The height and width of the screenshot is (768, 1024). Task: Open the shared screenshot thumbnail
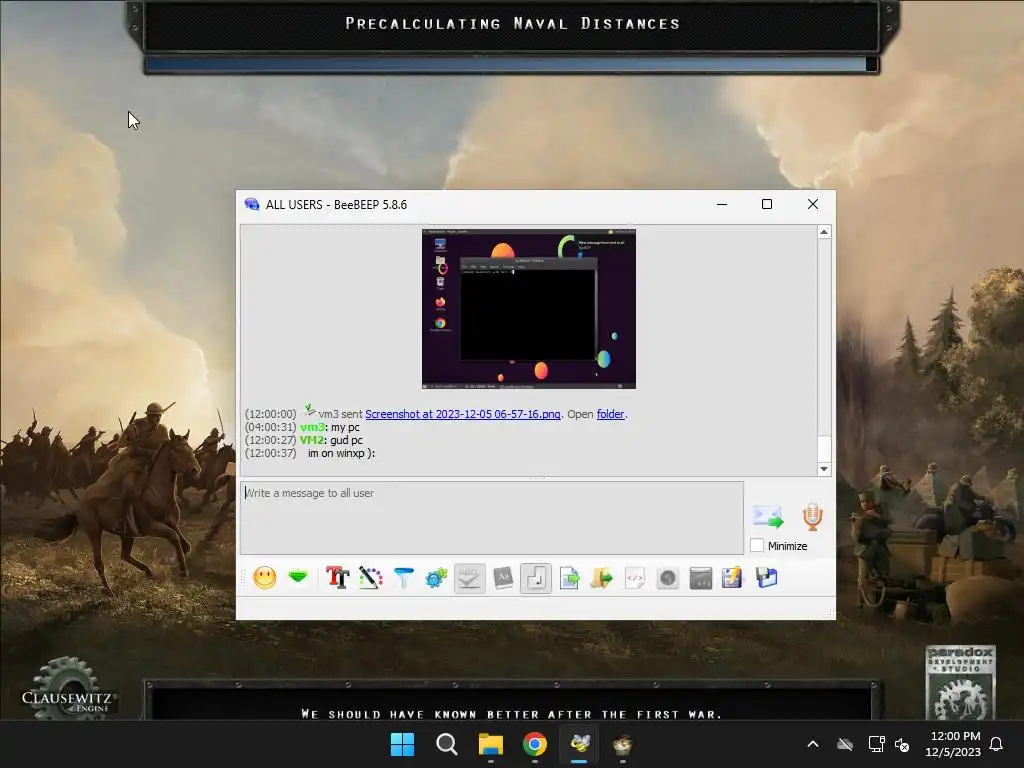[x=528, y=308]
